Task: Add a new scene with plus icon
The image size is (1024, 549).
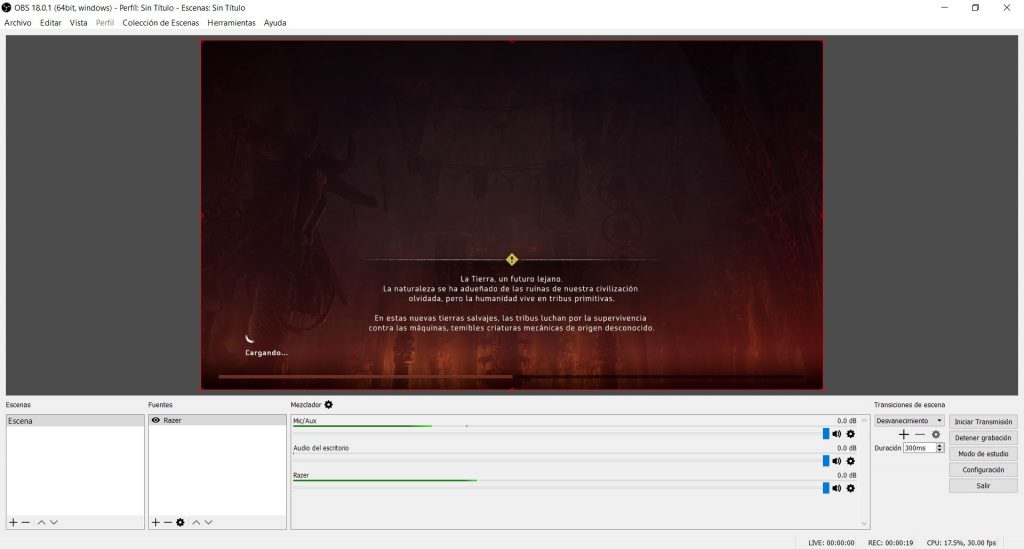Action: [x=13, y=522]
